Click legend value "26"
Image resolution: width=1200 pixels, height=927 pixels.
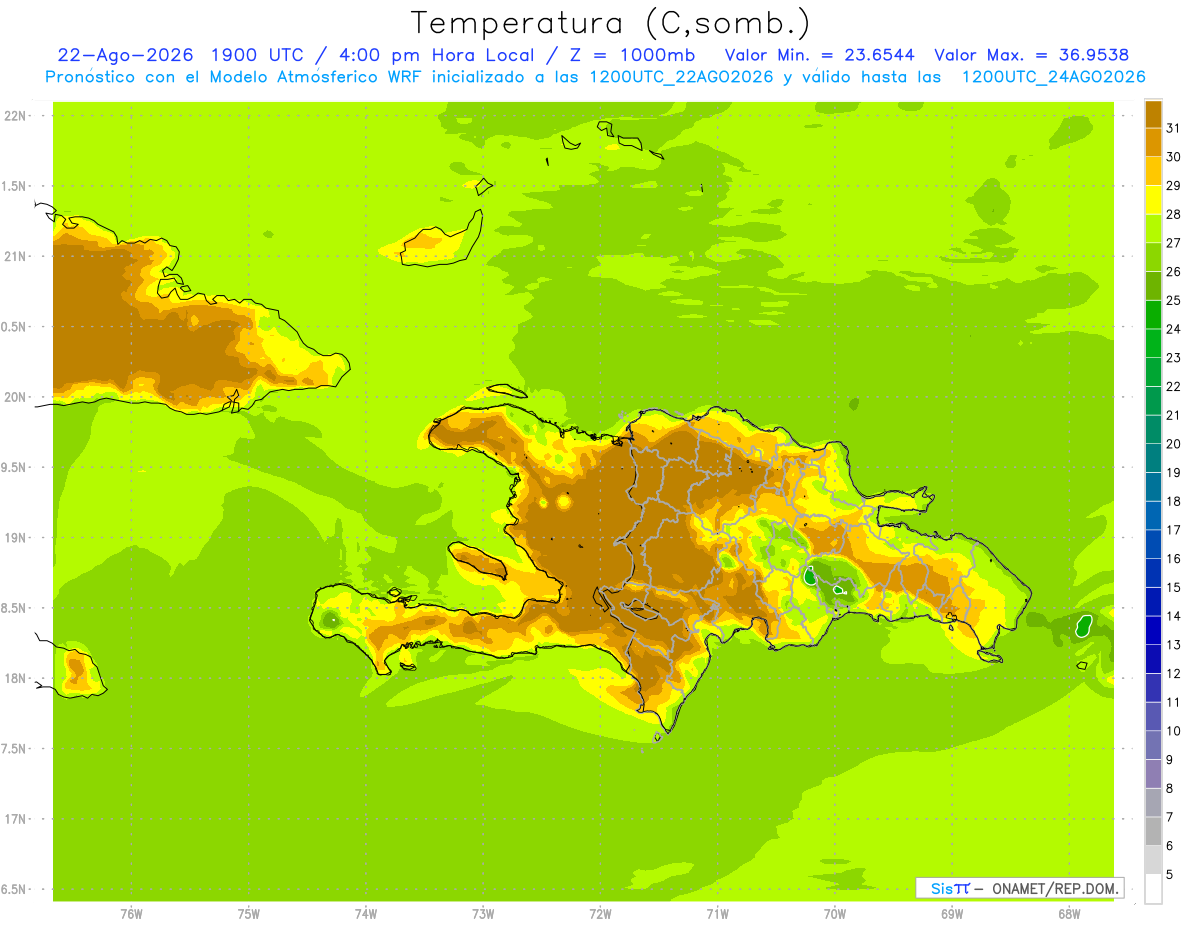tap(1174, 271)
